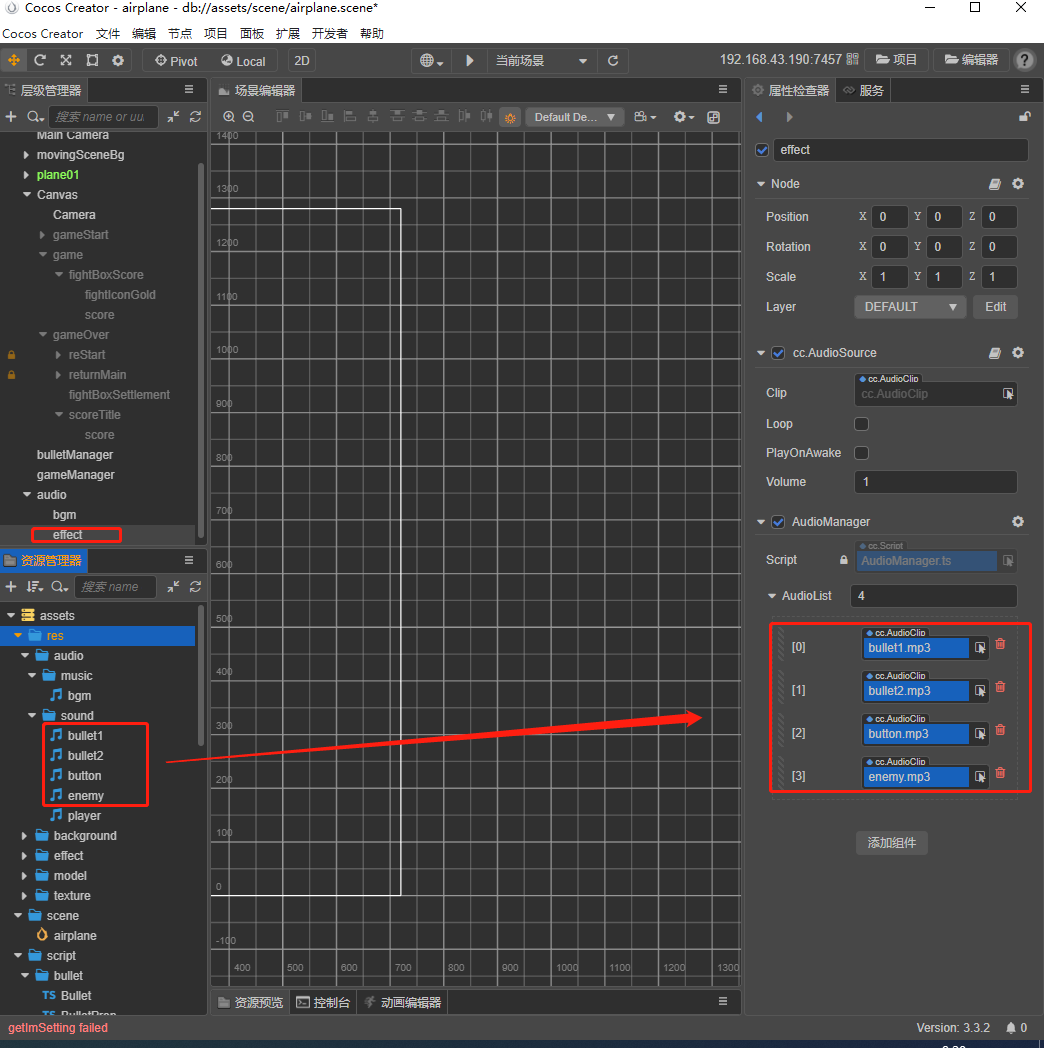Collapse the Node section
1044x1048 pixels.
(761, 184)
